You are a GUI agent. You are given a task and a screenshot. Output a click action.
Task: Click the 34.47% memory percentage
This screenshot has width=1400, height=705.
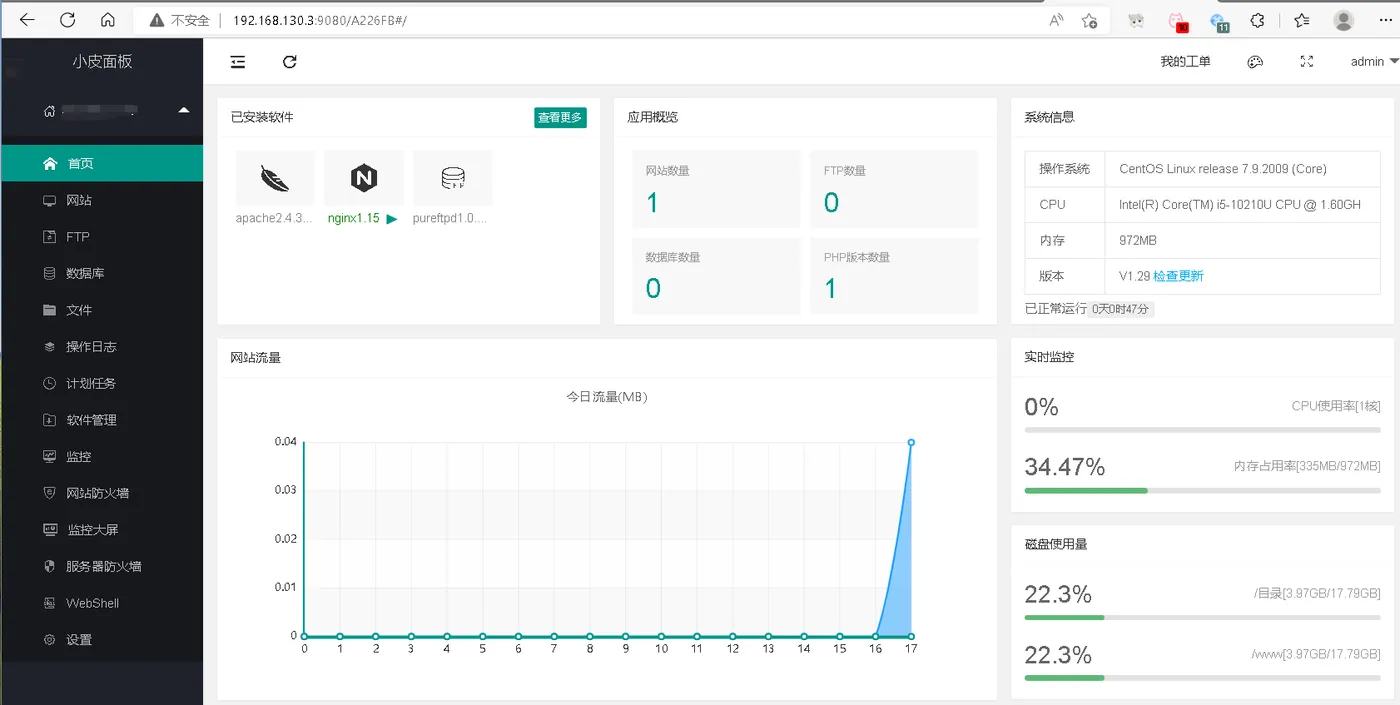click(x=1065, y=467)
